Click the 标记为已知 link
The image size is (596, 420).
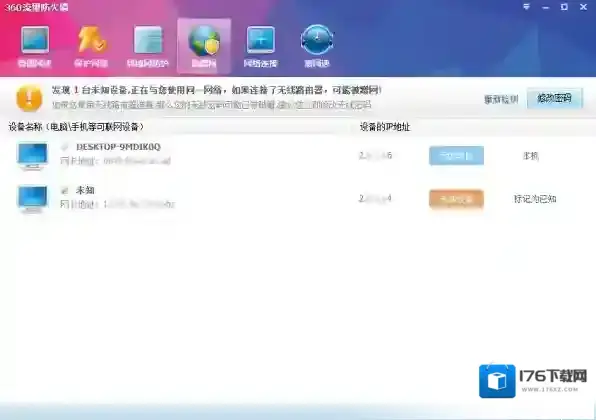tap(535, 199)
